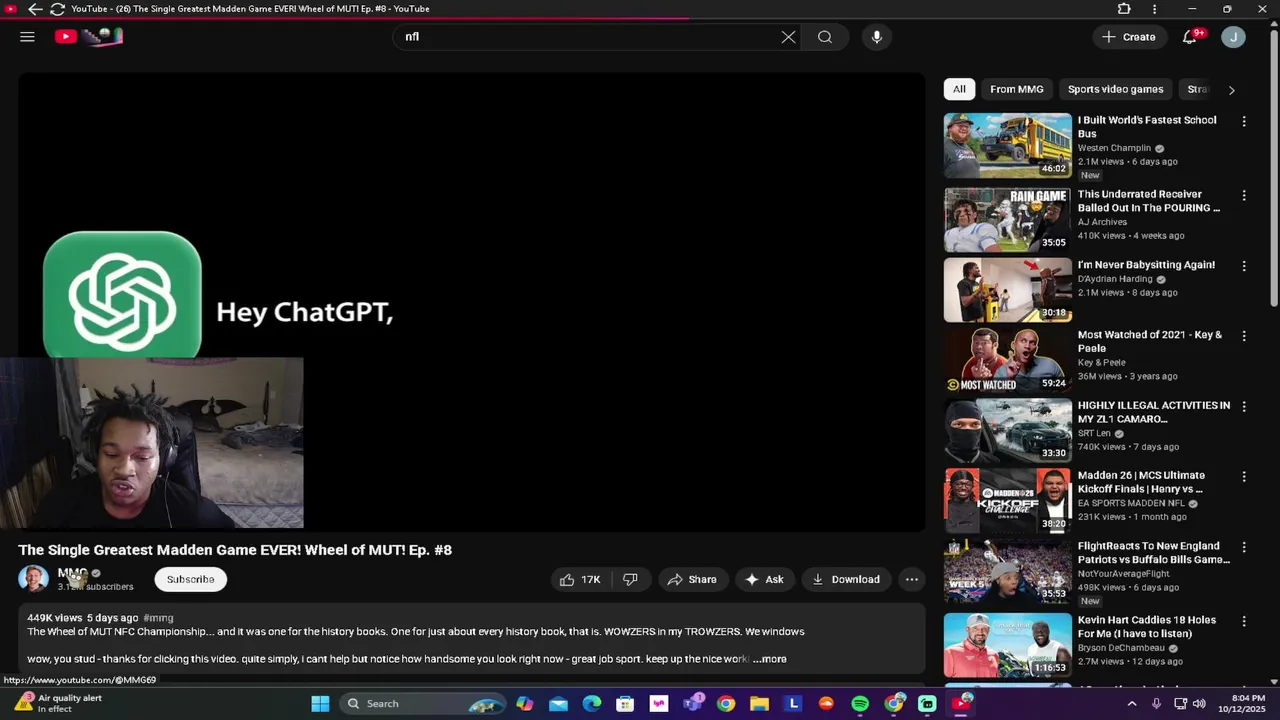Open the #mmg hashtag link
The height and width of the screenshot is (720, 1280).
click(x=158, y=618)
